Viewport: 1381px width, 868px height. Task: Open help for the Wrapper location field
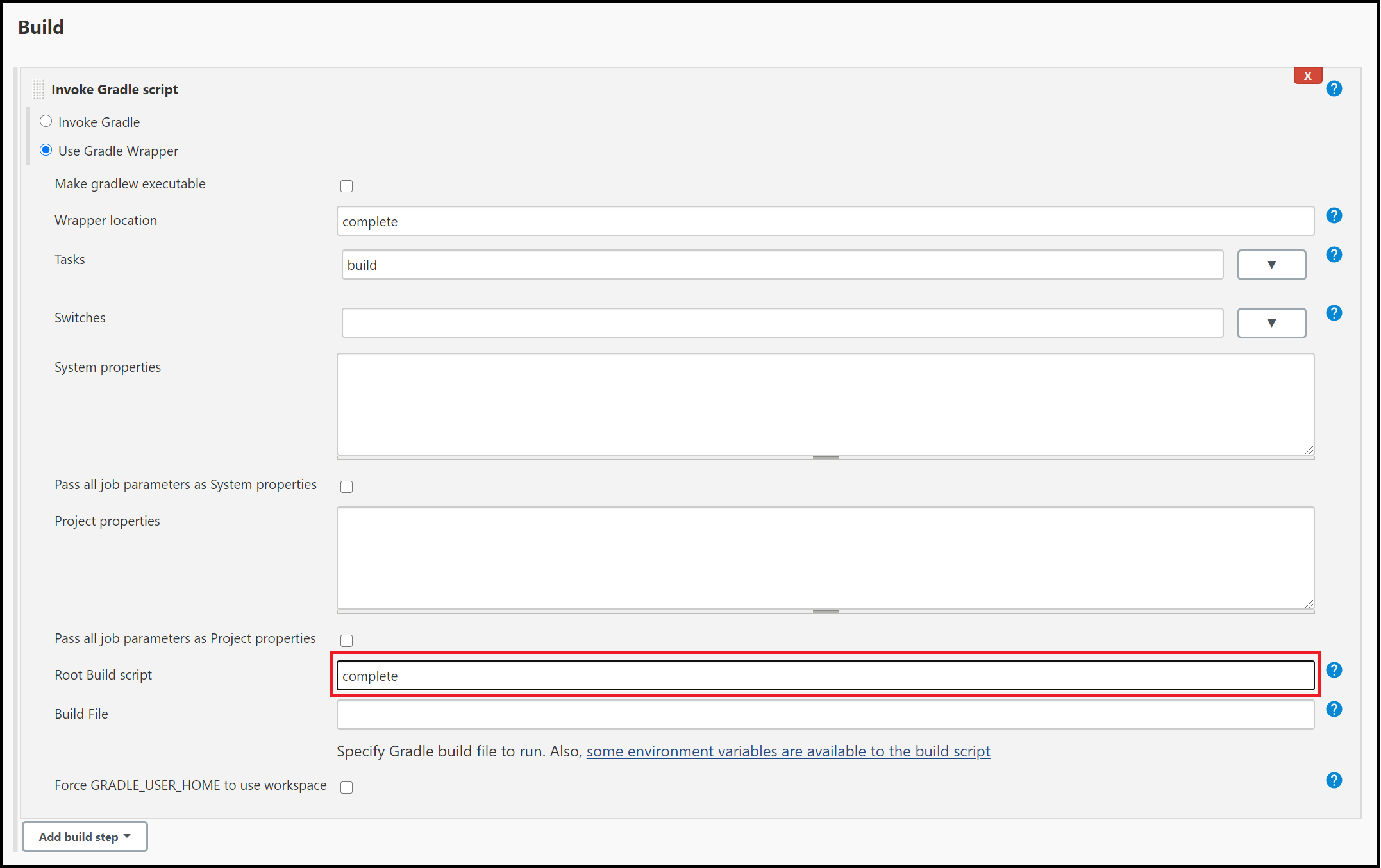[x=1334, y=215]
